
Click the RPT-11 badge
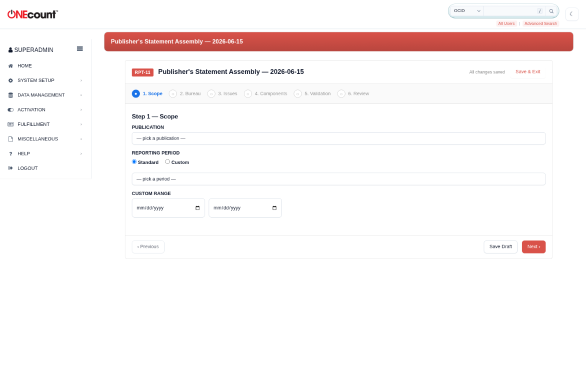pyautogui.click(x=142, y=72)
